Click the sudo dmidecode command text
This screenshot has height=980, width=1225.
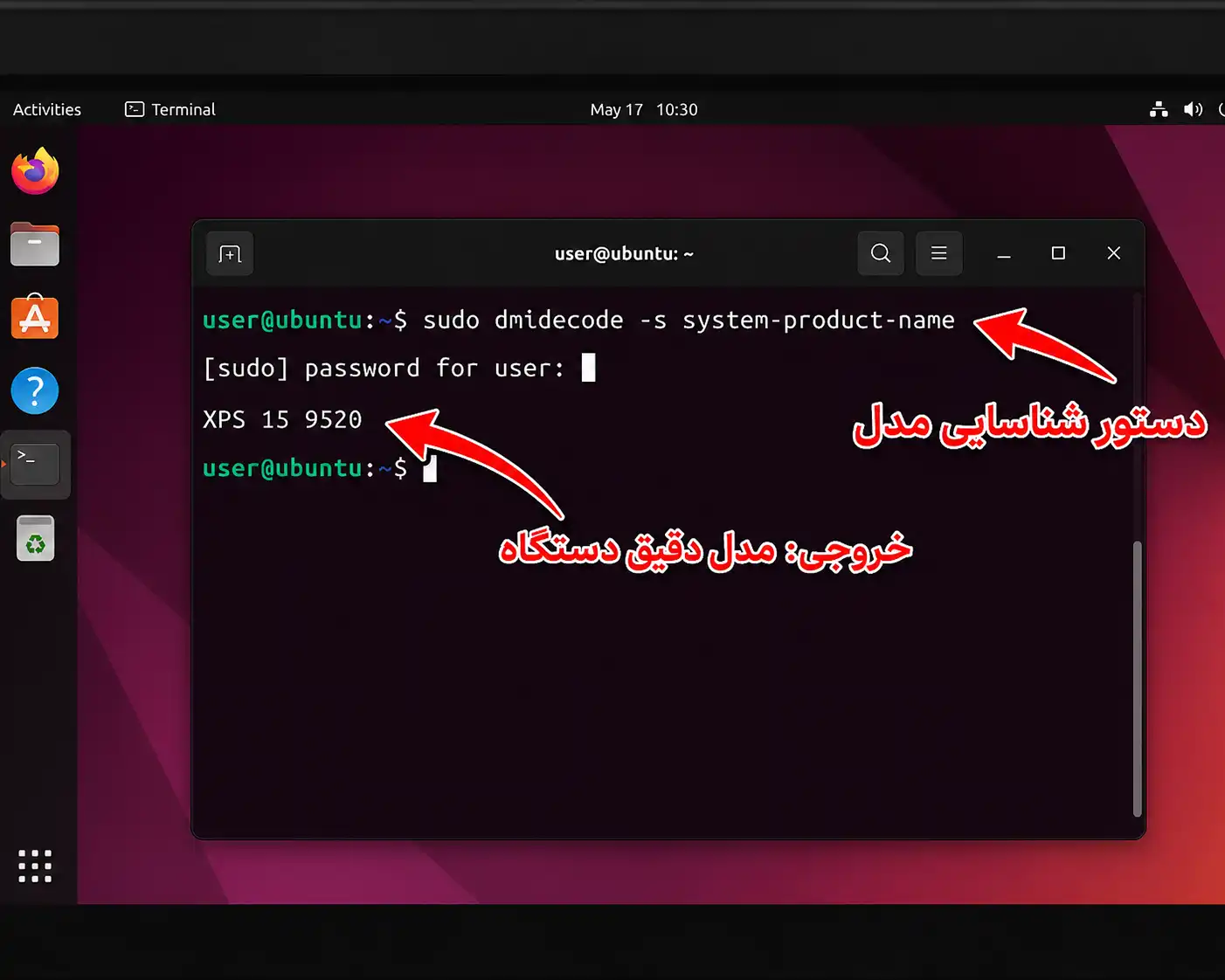[x=689, y=321]
